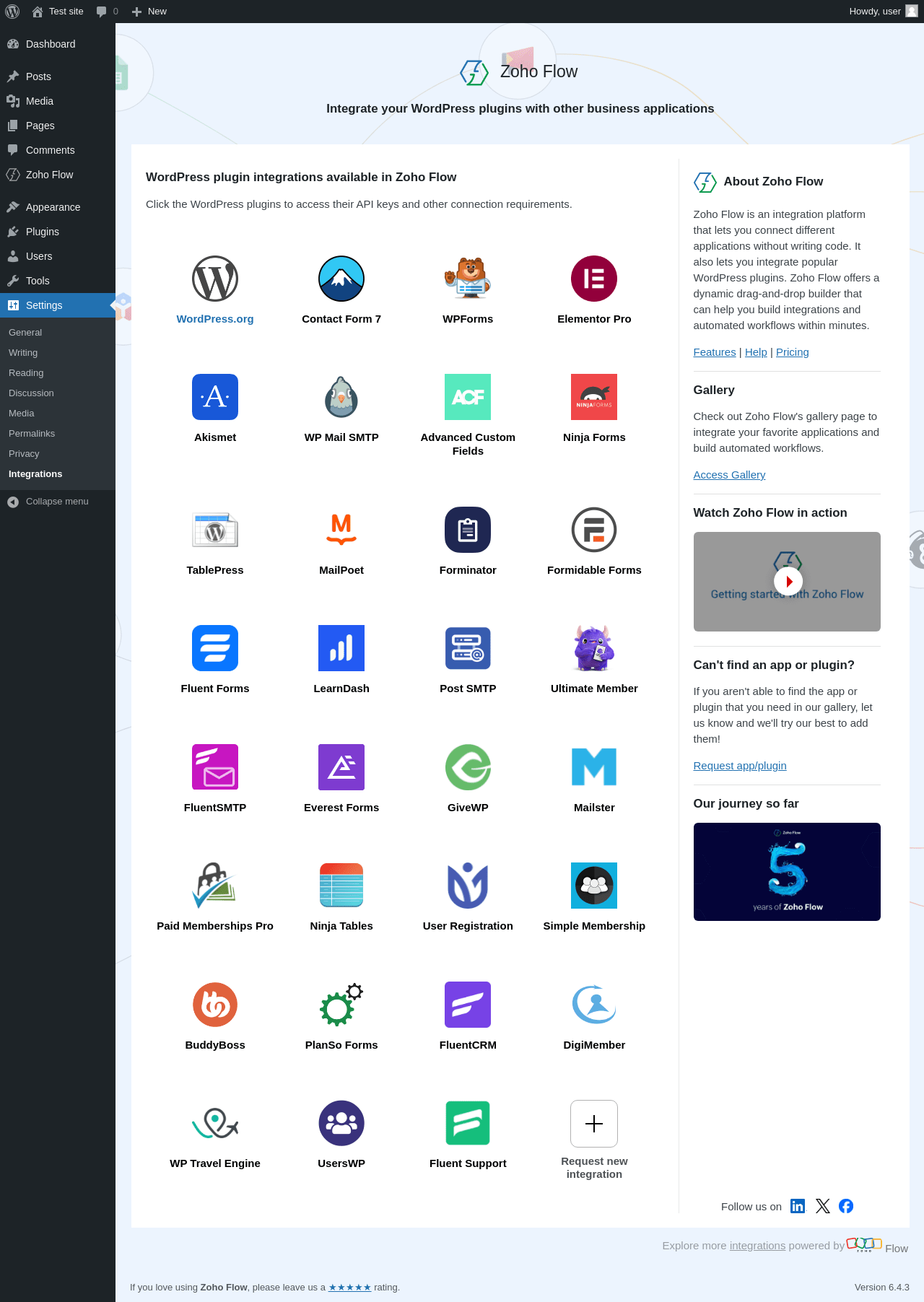The width and height of the screenshot is (924, 1302).
Task: Select the FluentCRM purple icon
Action: (x=468, y=1005)
